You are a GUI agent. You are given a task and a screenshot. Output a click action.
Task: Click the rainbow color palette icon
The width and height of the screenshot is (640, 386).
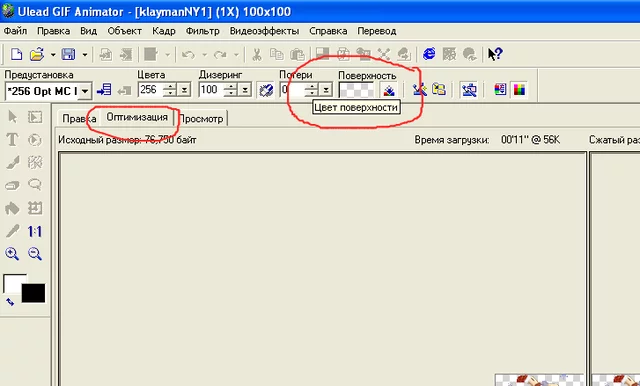(x=519, y=89)
